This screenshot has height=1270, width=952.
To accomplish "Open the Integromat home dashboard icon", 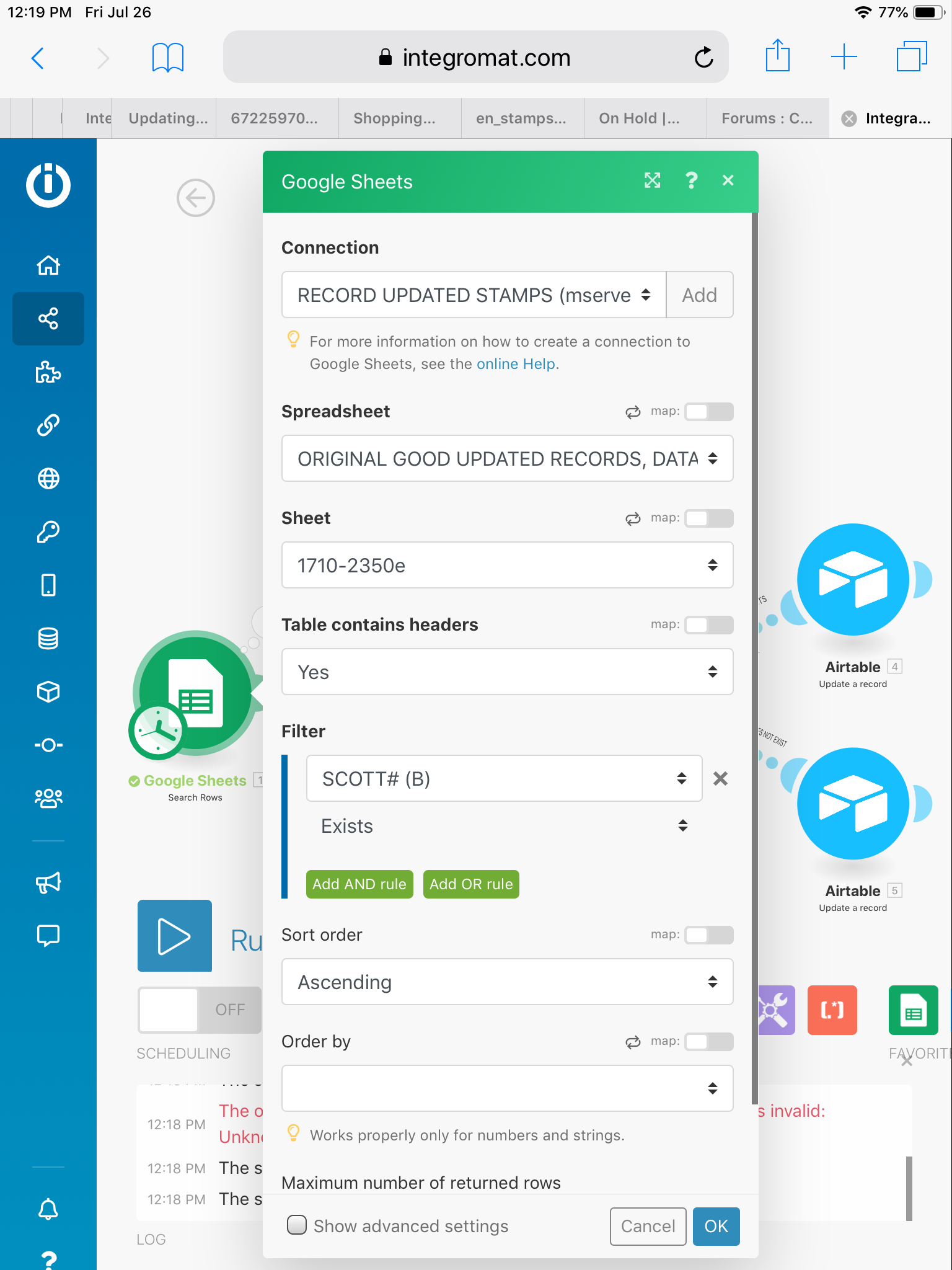I will click(48, 265).
